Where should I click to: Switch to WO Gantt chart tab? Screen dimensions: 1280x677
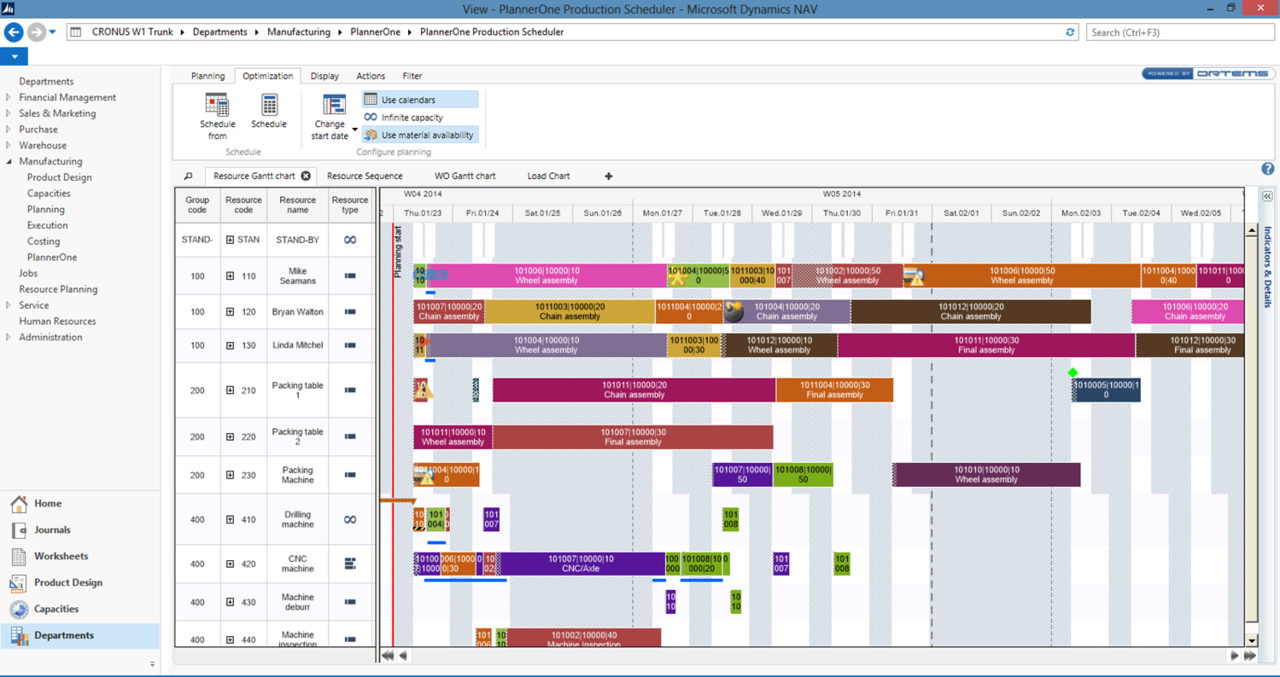pyautogui.click(x=465, y=176)
